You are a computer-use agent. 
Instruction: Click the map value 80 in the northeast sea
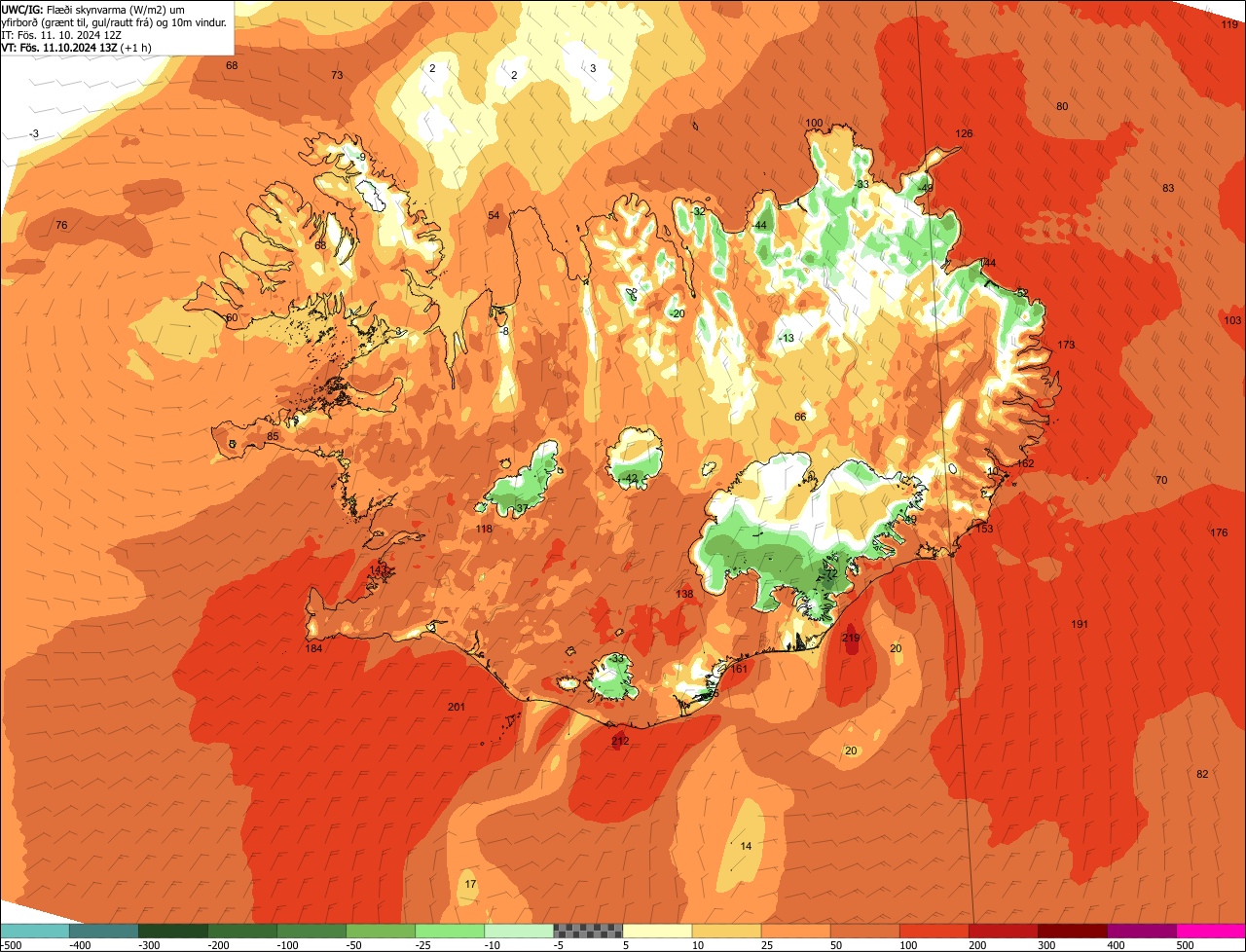coord(1062,106)
